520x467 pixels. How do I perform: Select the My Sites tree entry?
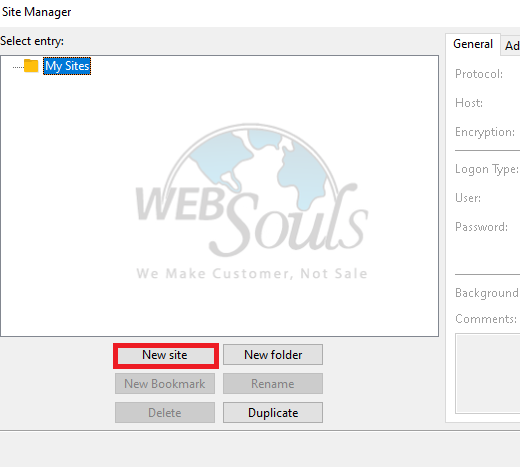coord(67,66)
